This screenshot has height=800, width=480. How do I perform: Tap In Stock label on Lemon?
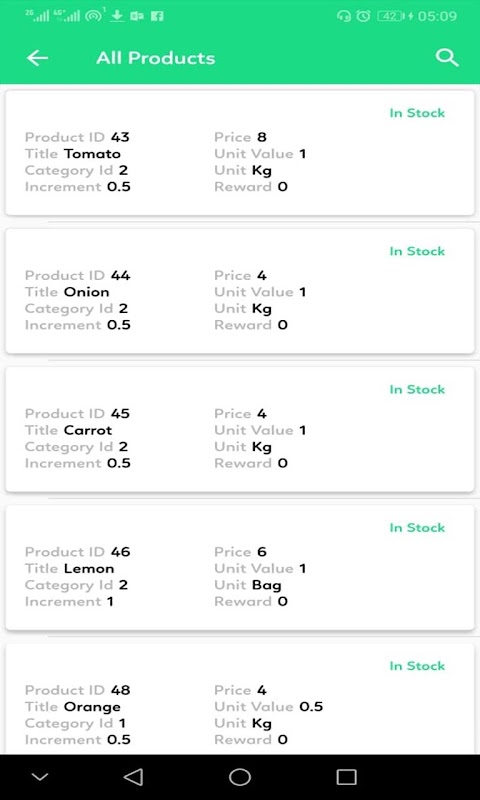point(417,528)
